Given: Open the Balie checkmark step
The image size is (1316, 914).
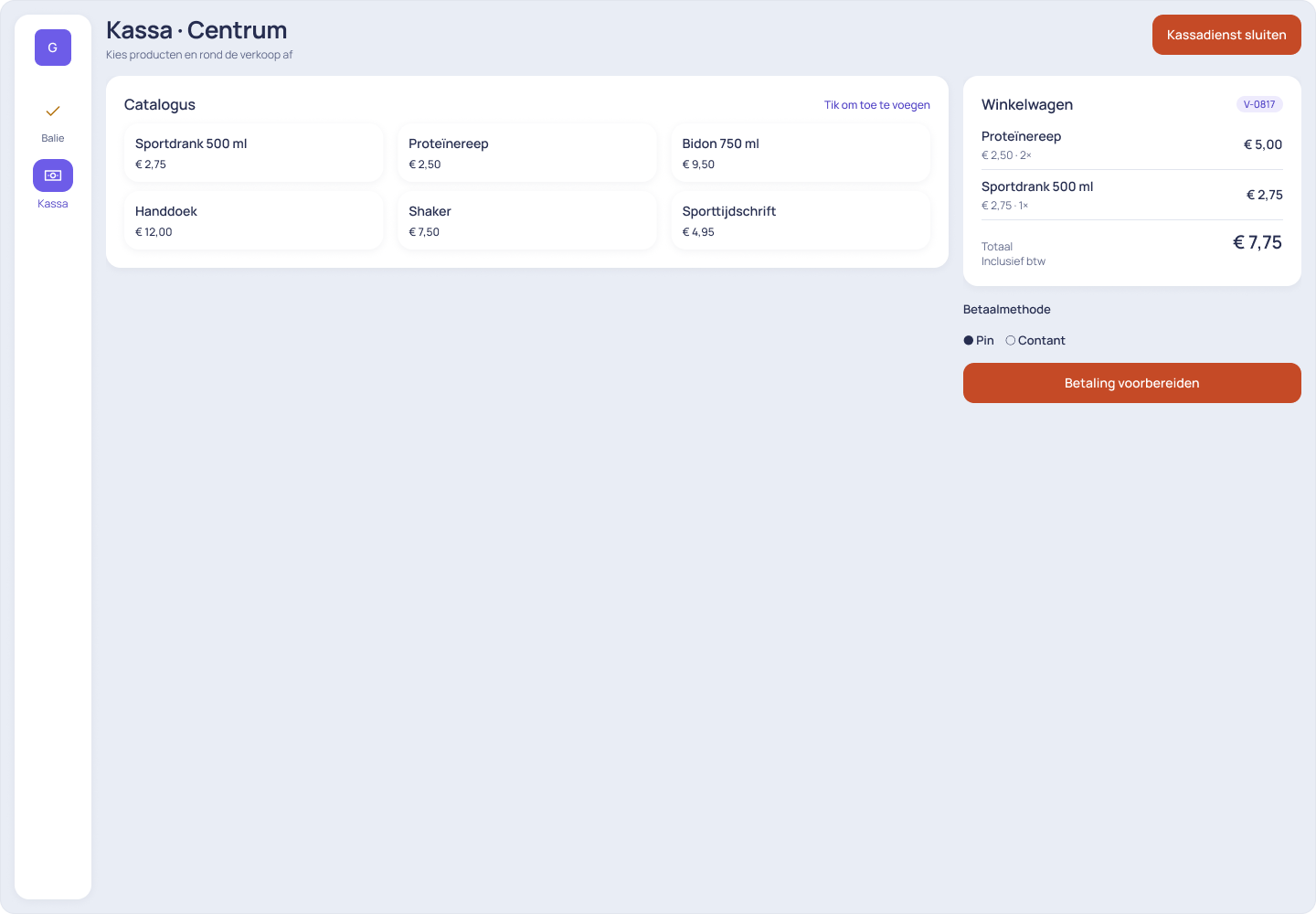Looking at the screenshot, I should (53, 122).
